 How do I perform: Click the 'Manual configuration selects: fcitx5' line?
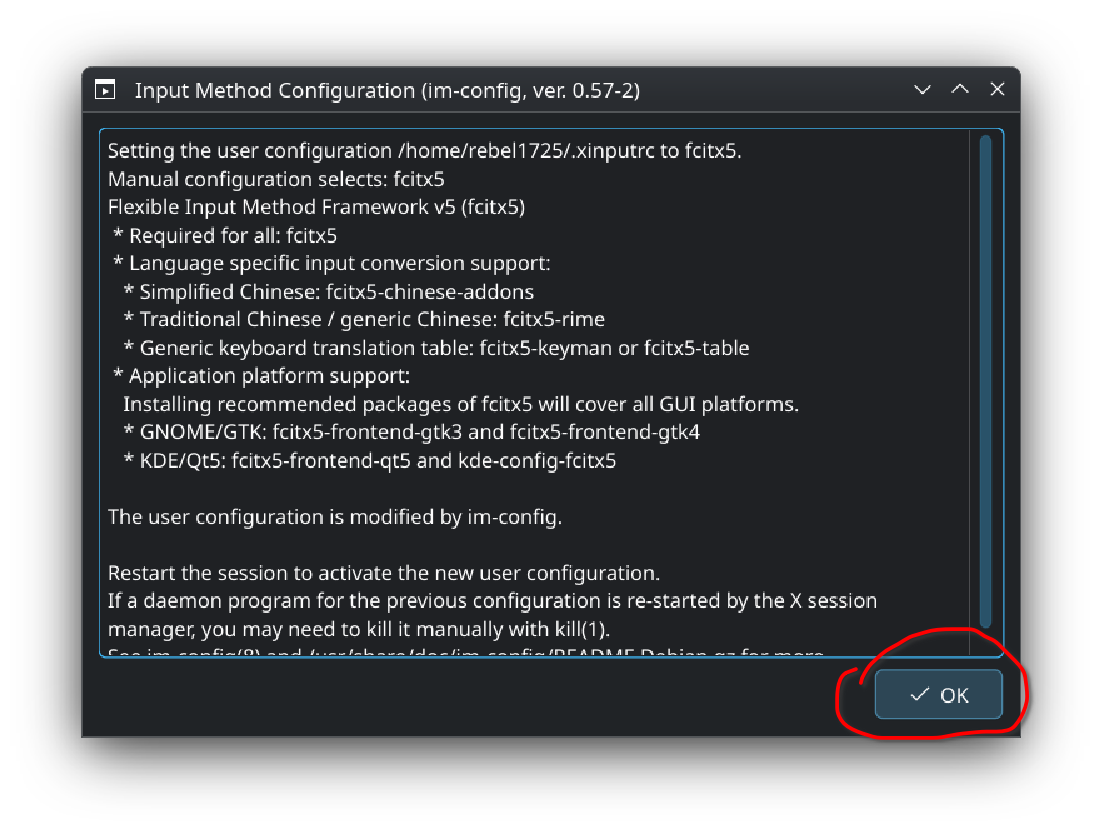276,180
